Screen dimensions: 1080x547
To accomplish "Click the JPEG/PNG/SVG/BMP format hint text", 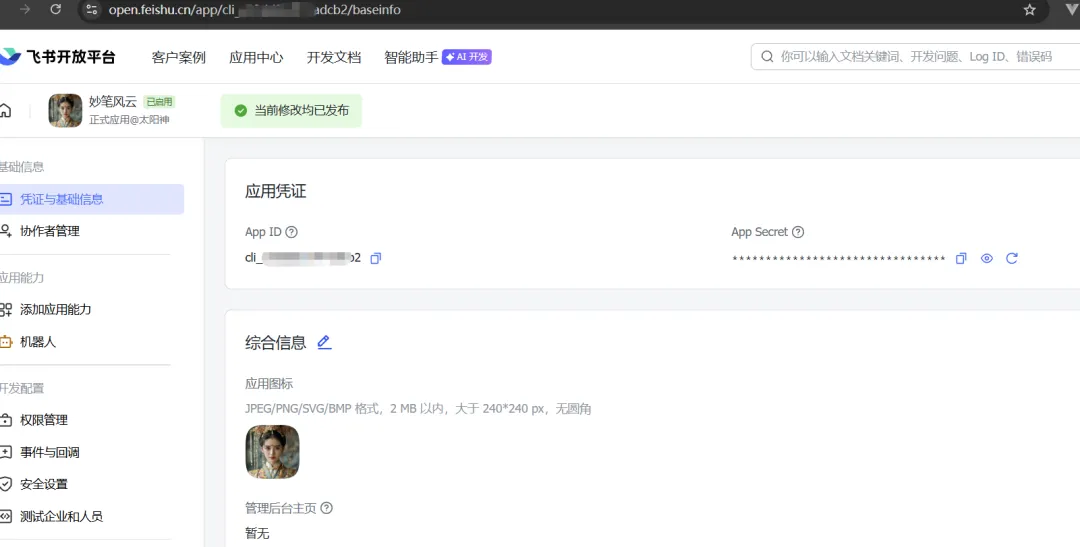I will pyautogui.click(x=418, y=409).
